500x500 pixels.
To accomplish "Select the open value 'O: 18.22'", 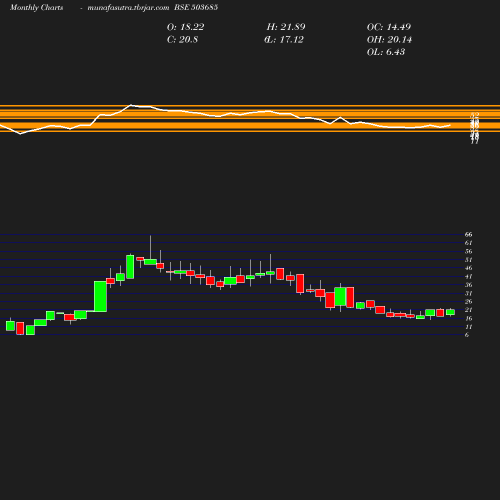I will pos(185,27).
